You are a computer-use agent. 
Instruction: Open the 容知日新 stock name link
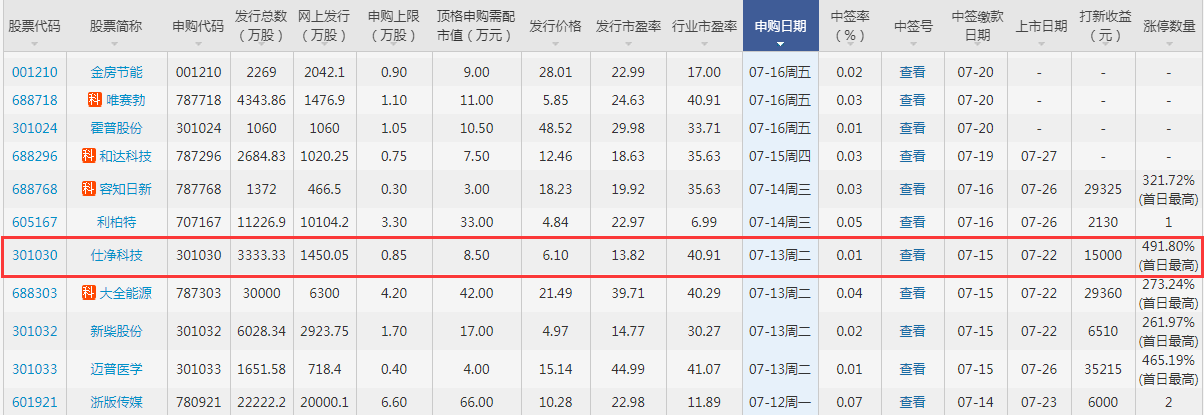pos(124,189)
